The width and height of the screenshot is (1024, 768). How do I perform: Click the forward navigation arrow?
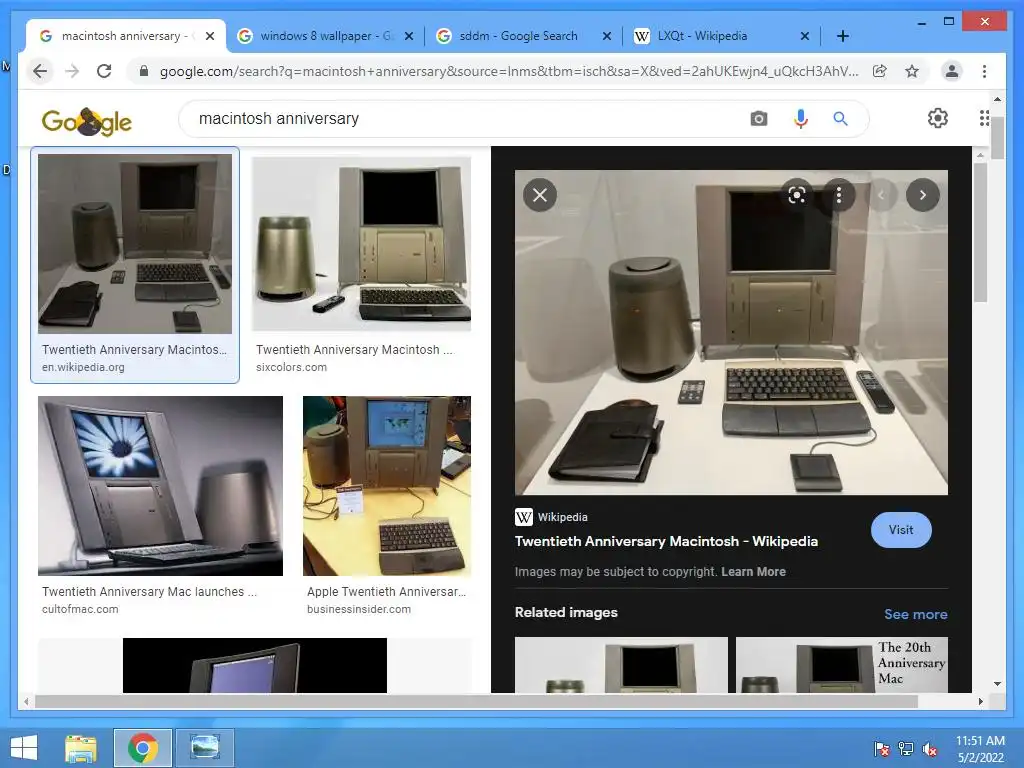coord(72,71)
